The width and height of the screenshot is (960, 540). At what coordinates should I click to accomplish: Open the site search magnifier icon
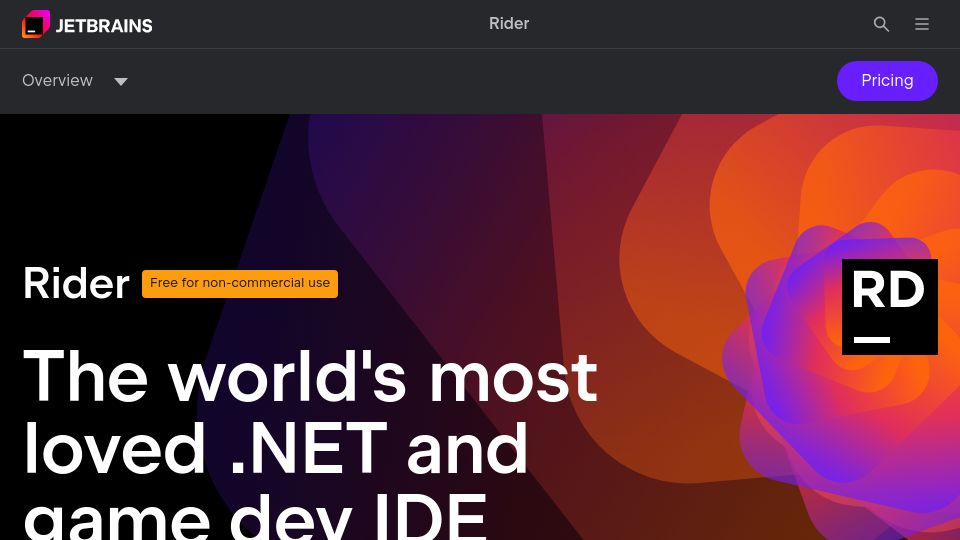click(x=881, y=24)
